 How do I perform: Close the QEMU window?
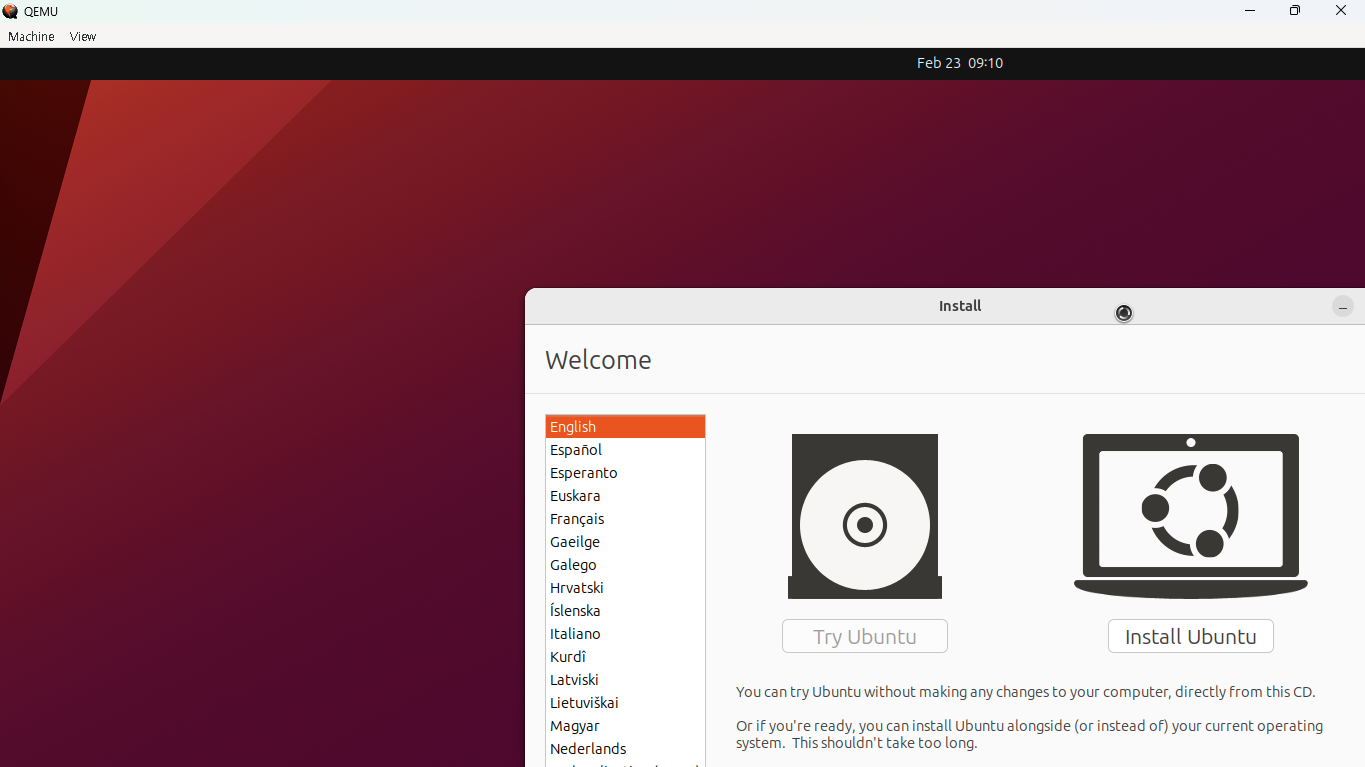tap(1341, 11)
